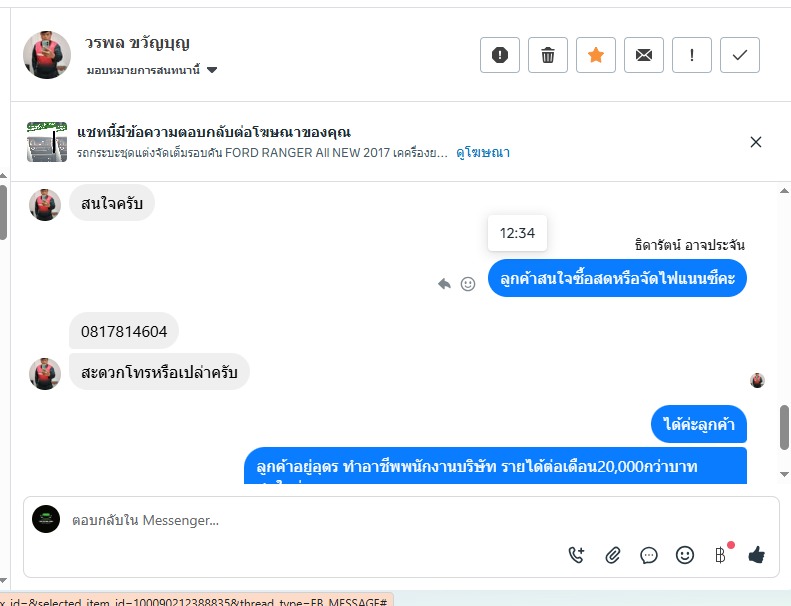This screenshot has width=791, height=606.
Task: Toggle the orange star follow-up marker
Action: coord(596,55)
